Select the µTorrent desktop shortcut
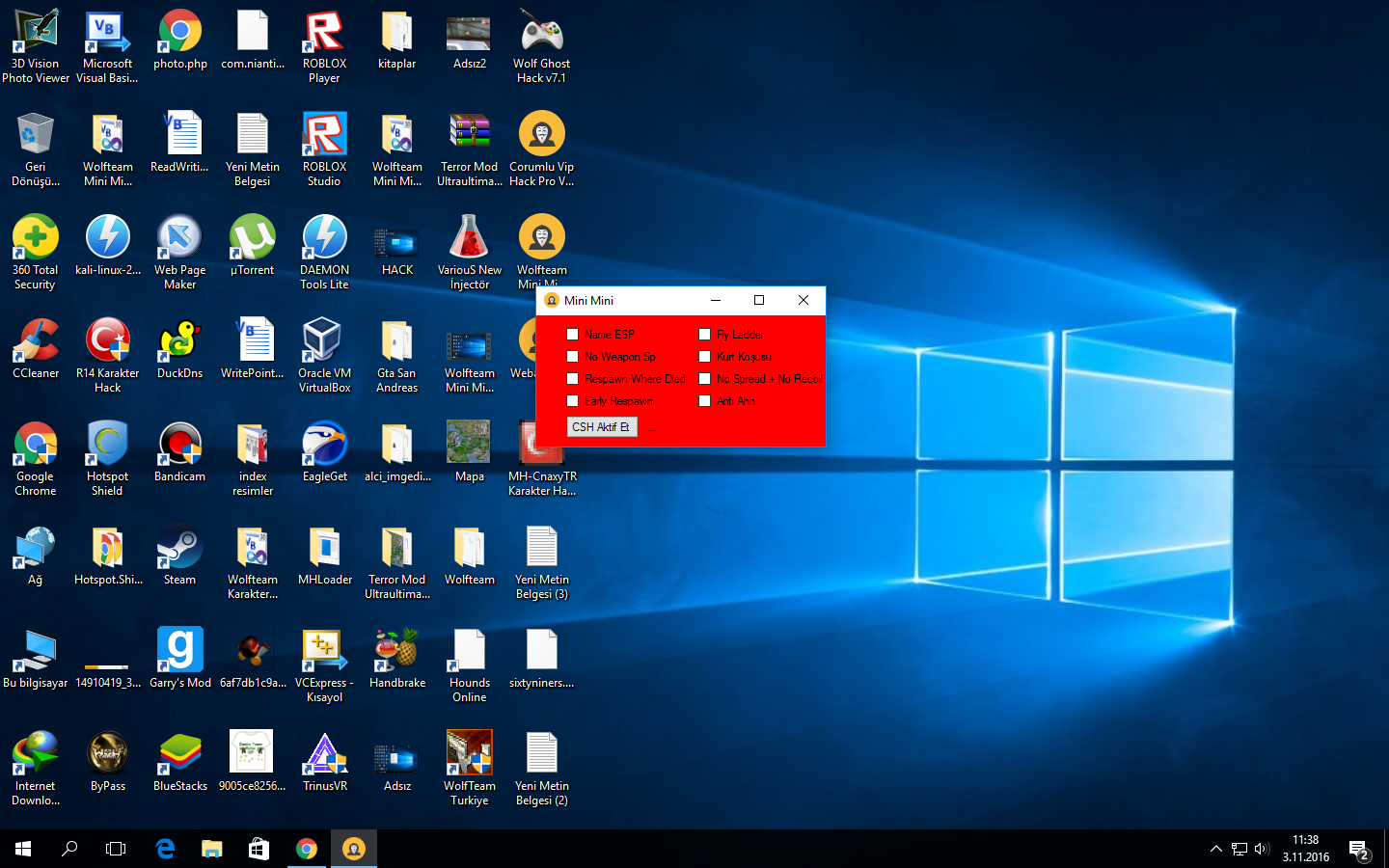The height and width of the screenshot is (868, 1389). pyautogui.click(x=253, y=246)
